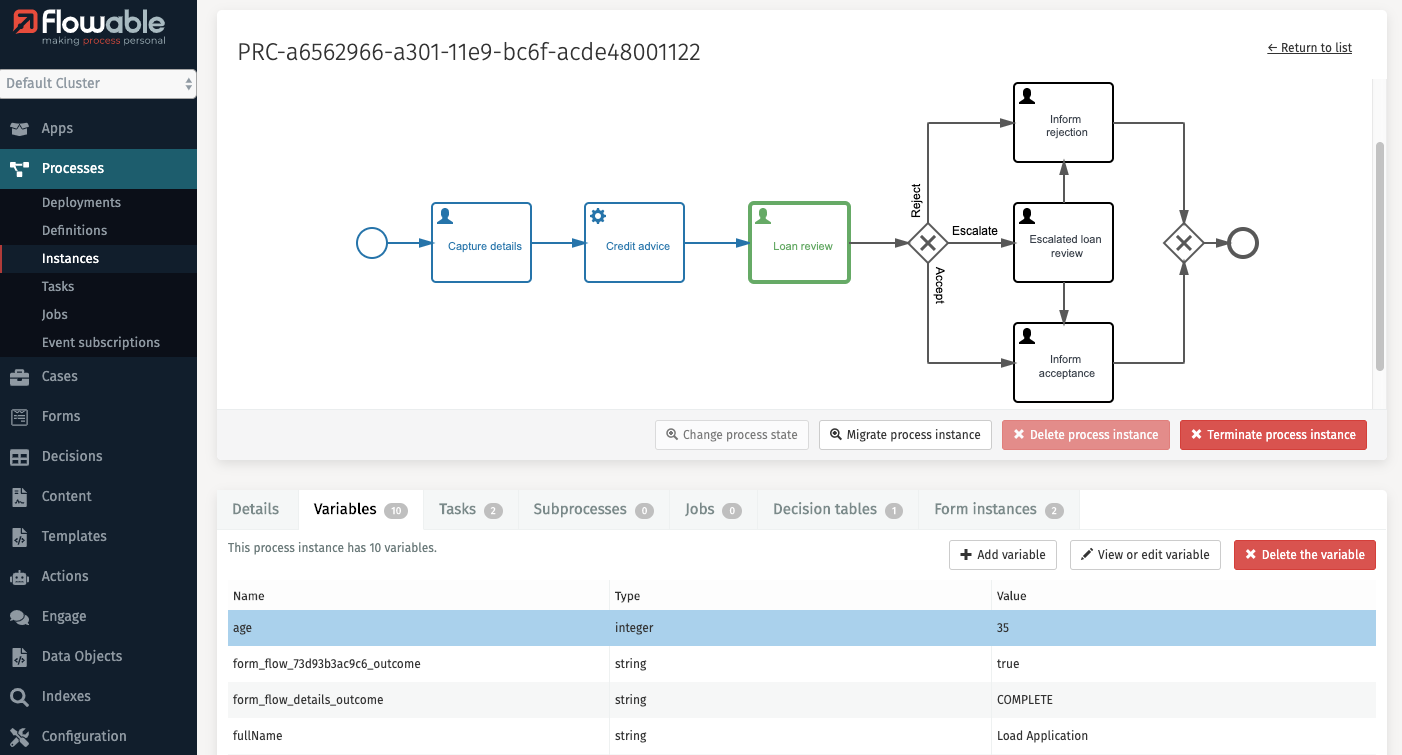Click the Actions robot icon
The width and height of the screenshot is (1402, 755).
[x=19, y=577]
